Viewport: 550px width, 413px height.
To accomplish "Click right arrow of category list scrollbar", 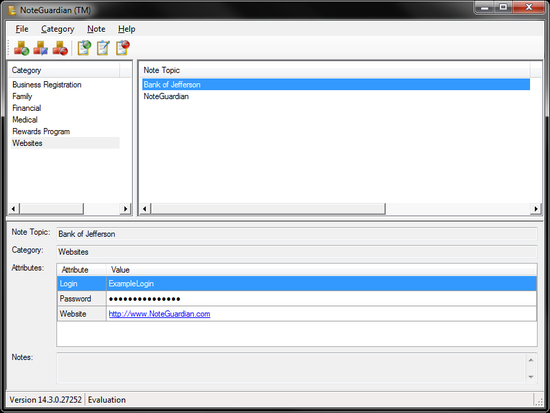I will point(125,209).
